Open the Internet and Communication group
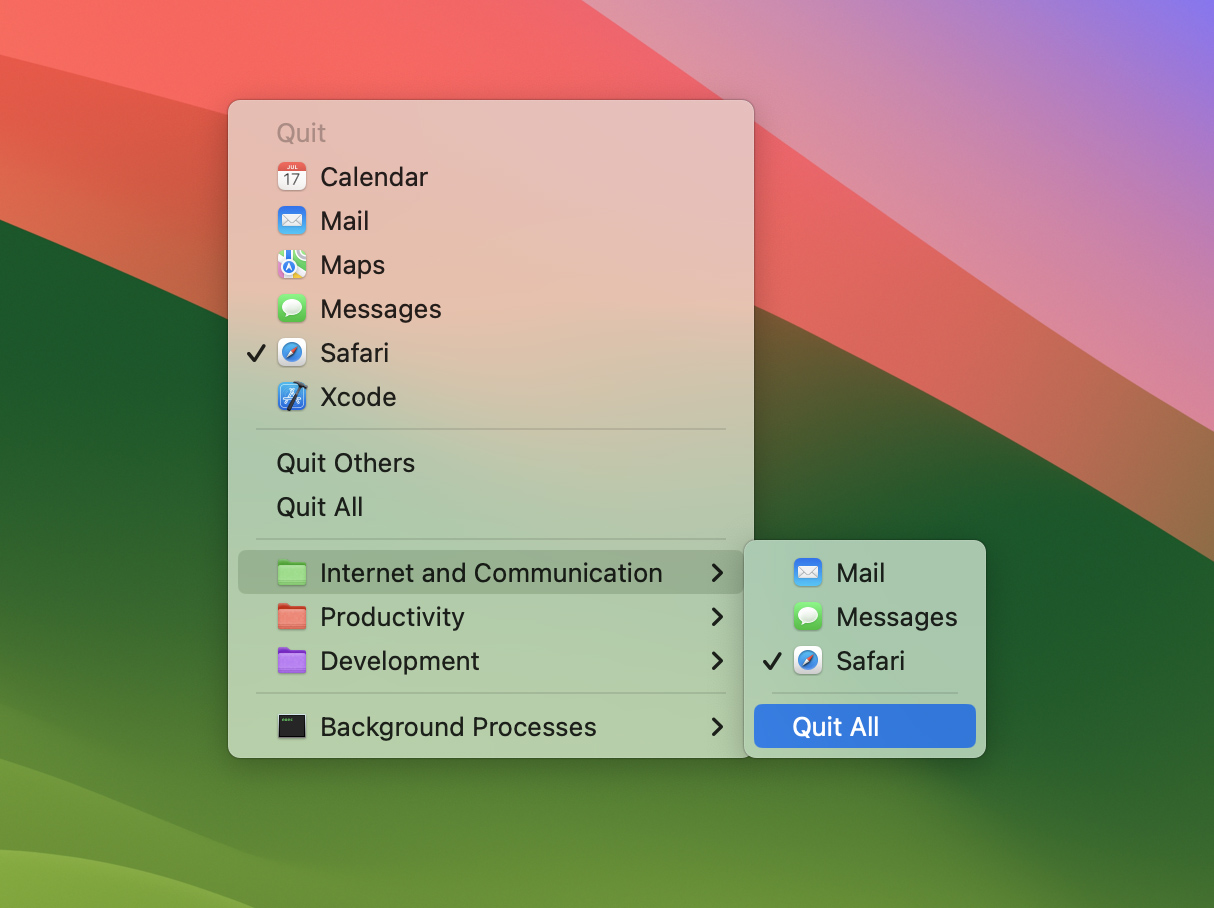1214x908 pixels. tap(491, 573)
